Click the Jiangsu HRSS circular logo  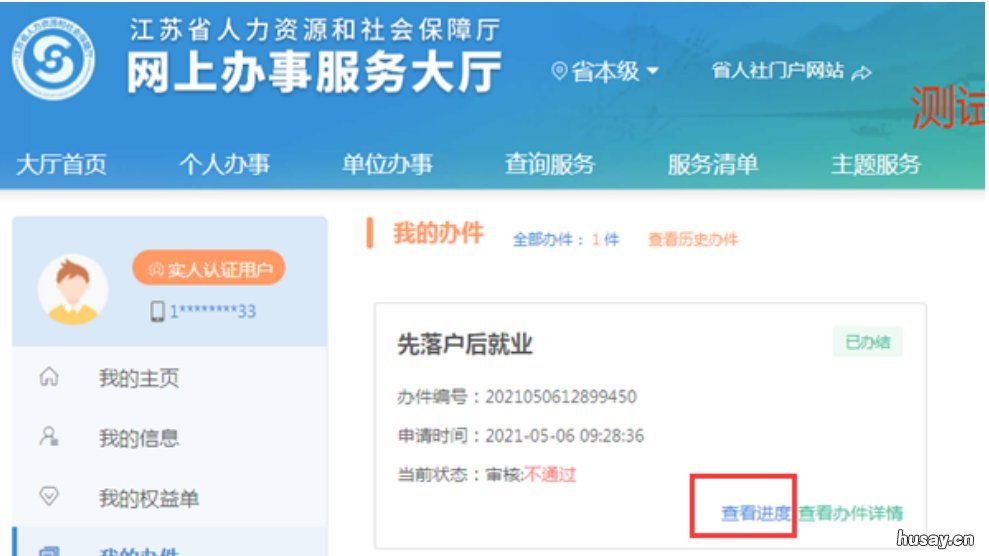(x=54, y=59)
